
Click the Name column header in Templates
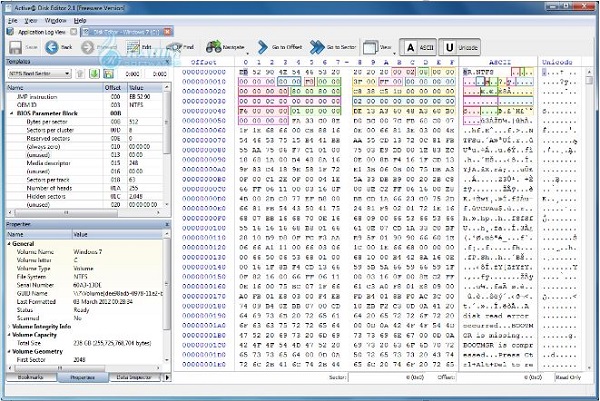click(x=54, y=88)
